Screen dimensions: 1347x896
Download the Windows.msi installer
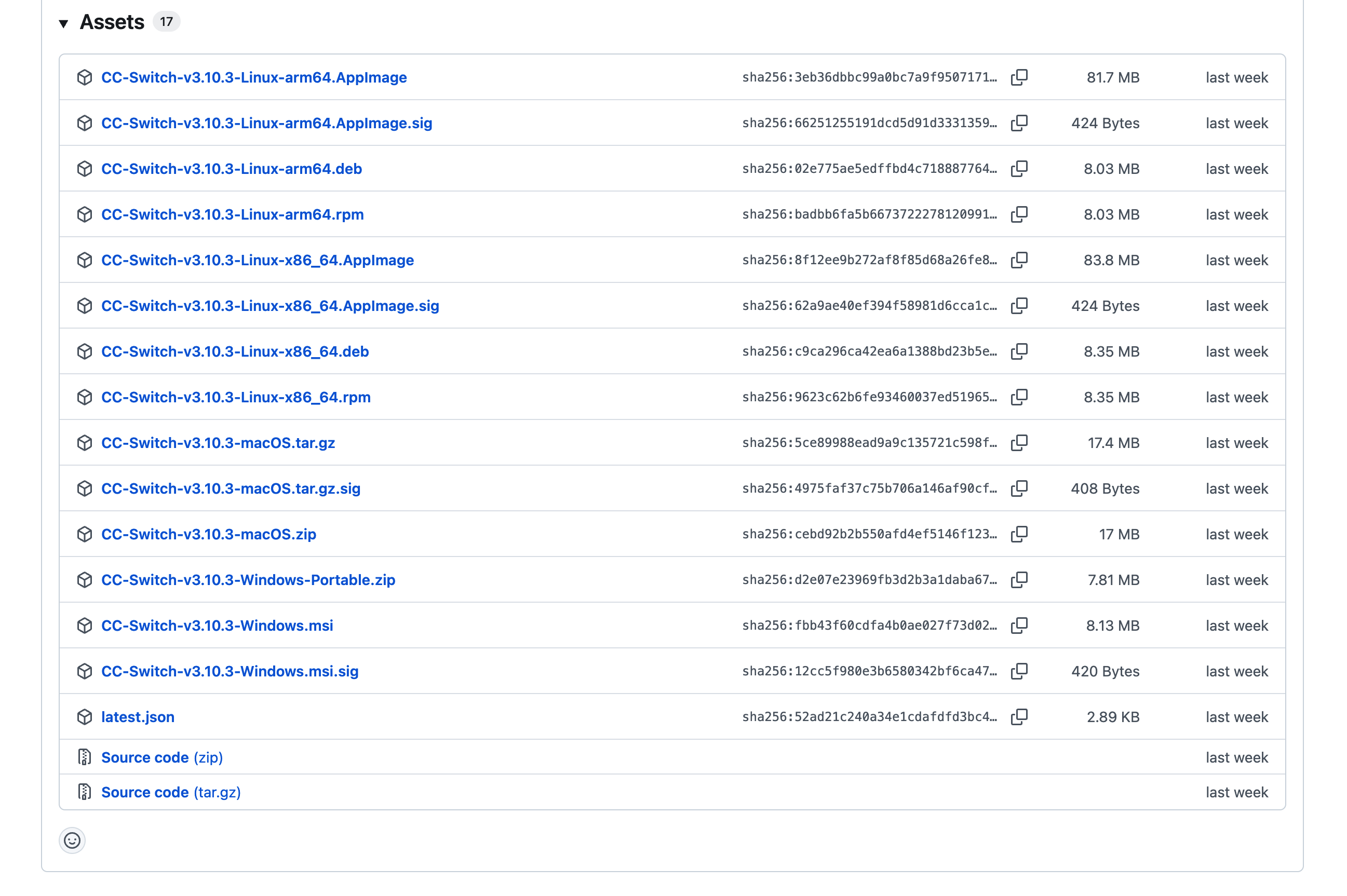pyautogui.click(x=217, y=626)
